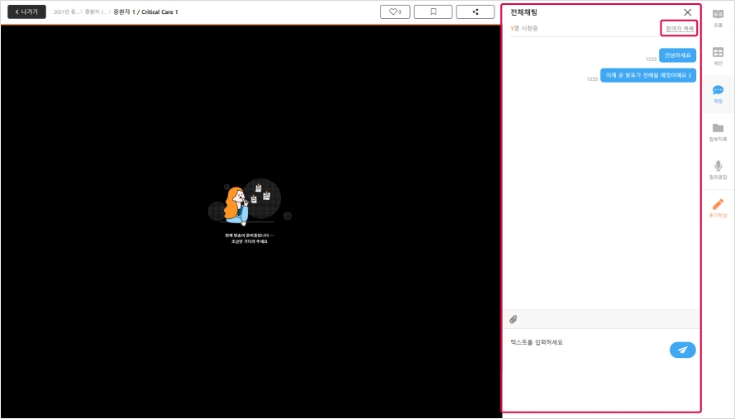
Task: Open the 첨부자료 folder tab
Action: (718, 133)
